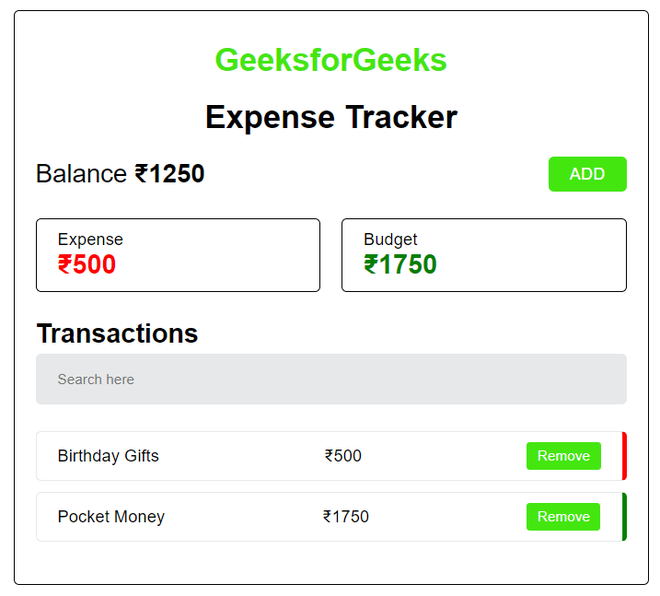Select the 'Pocket Money' transaction name
The width and height of the screenshot is (660, 596).
(x=111, y=517)
